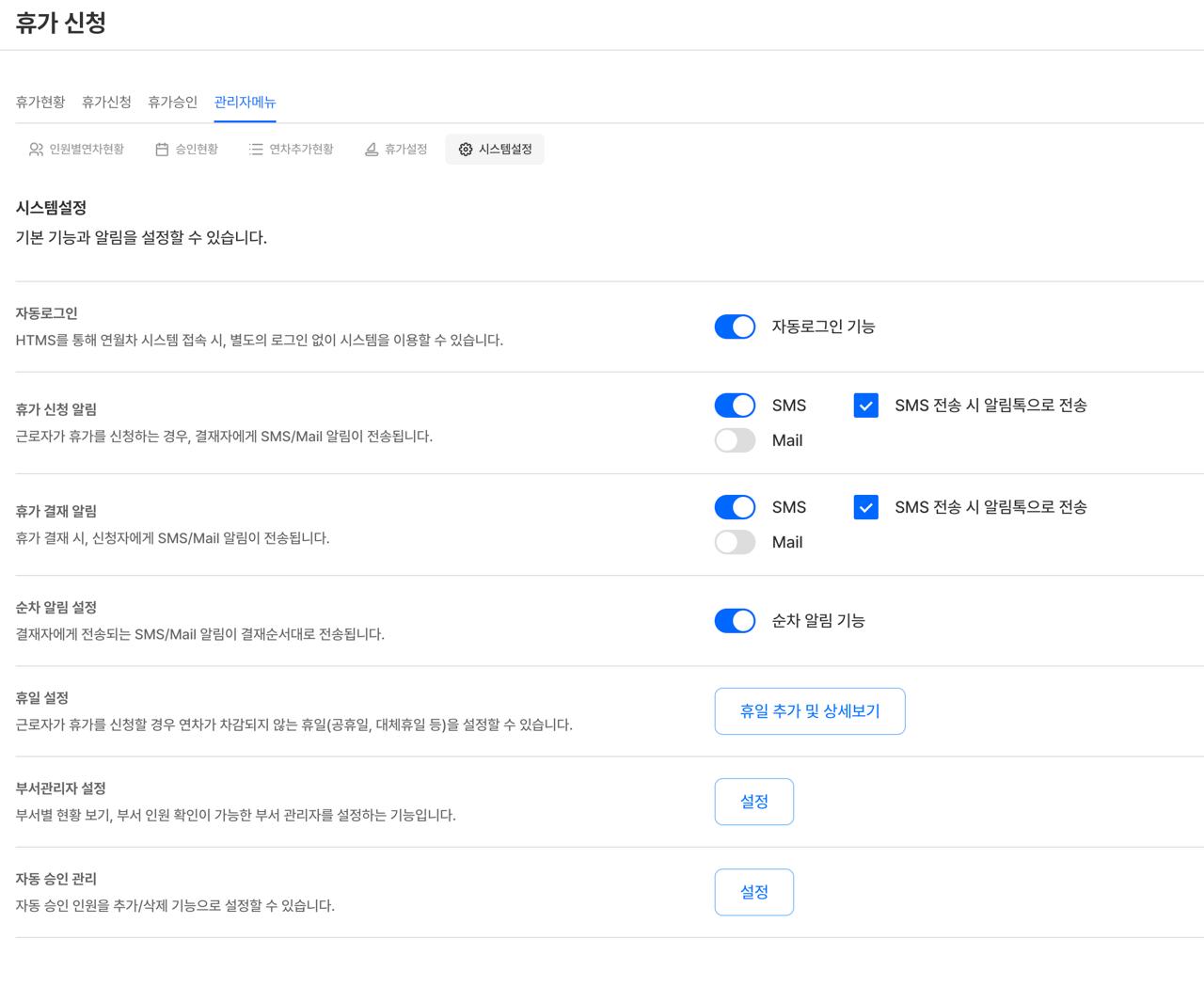Go to the 휴가승인 tab

(x=172, y=102)
